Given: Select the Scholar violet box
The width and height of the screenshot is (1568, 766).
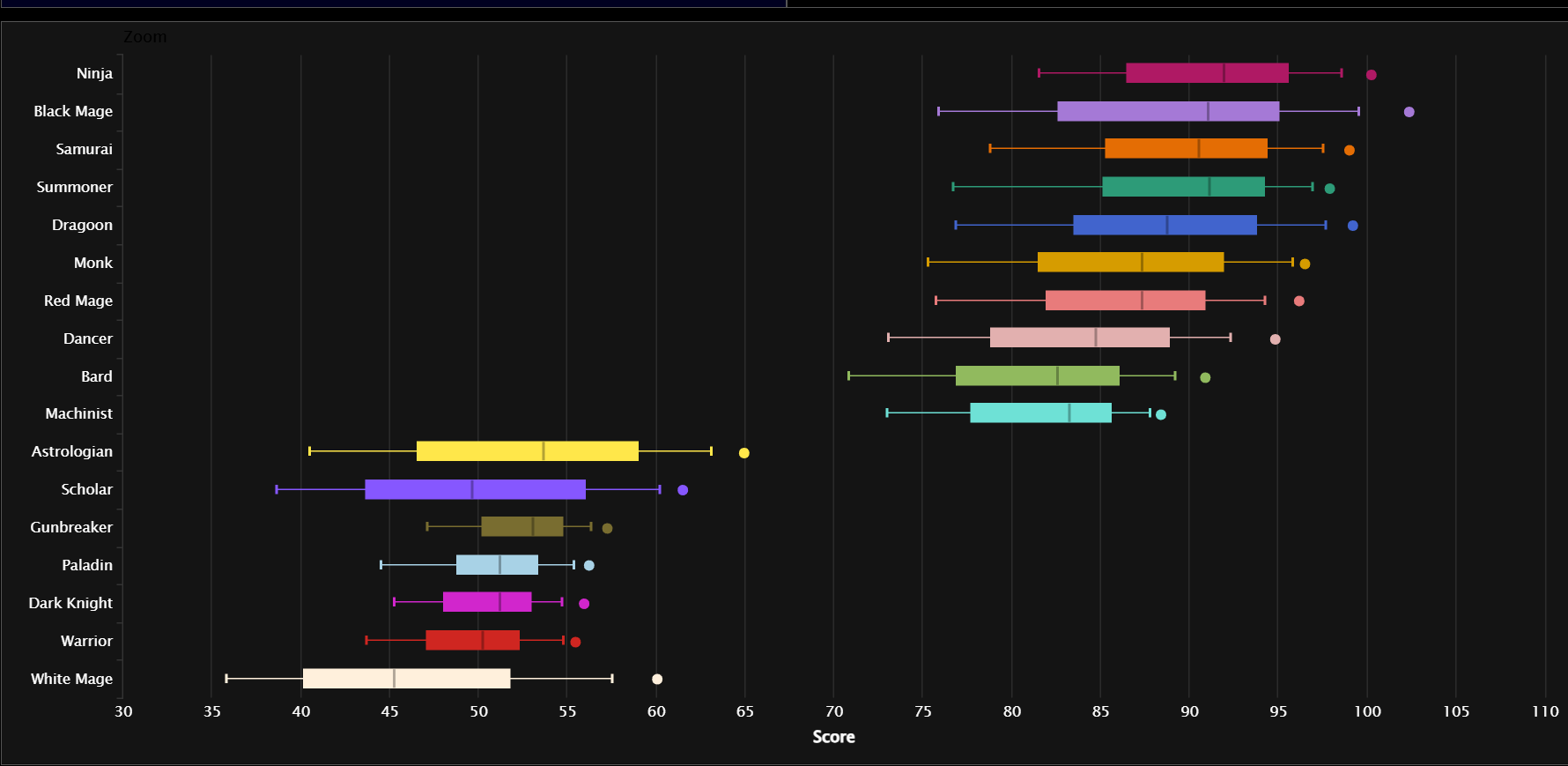Looking at the screenshot, I should pyautogui.click(x=475, y=489).
